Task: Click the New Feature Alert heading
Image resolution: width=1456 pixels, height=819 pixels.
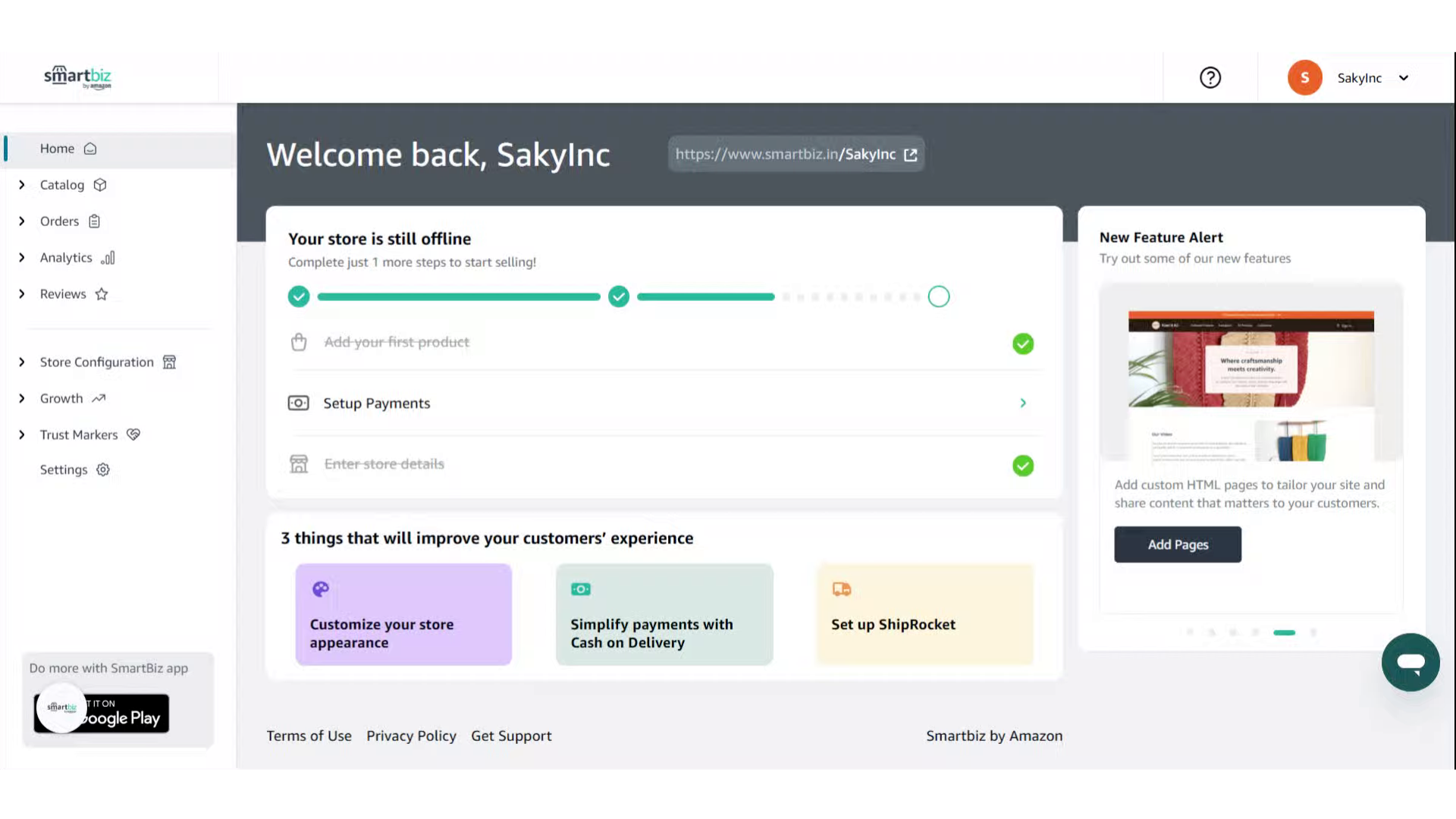Action: (1161, 237)
